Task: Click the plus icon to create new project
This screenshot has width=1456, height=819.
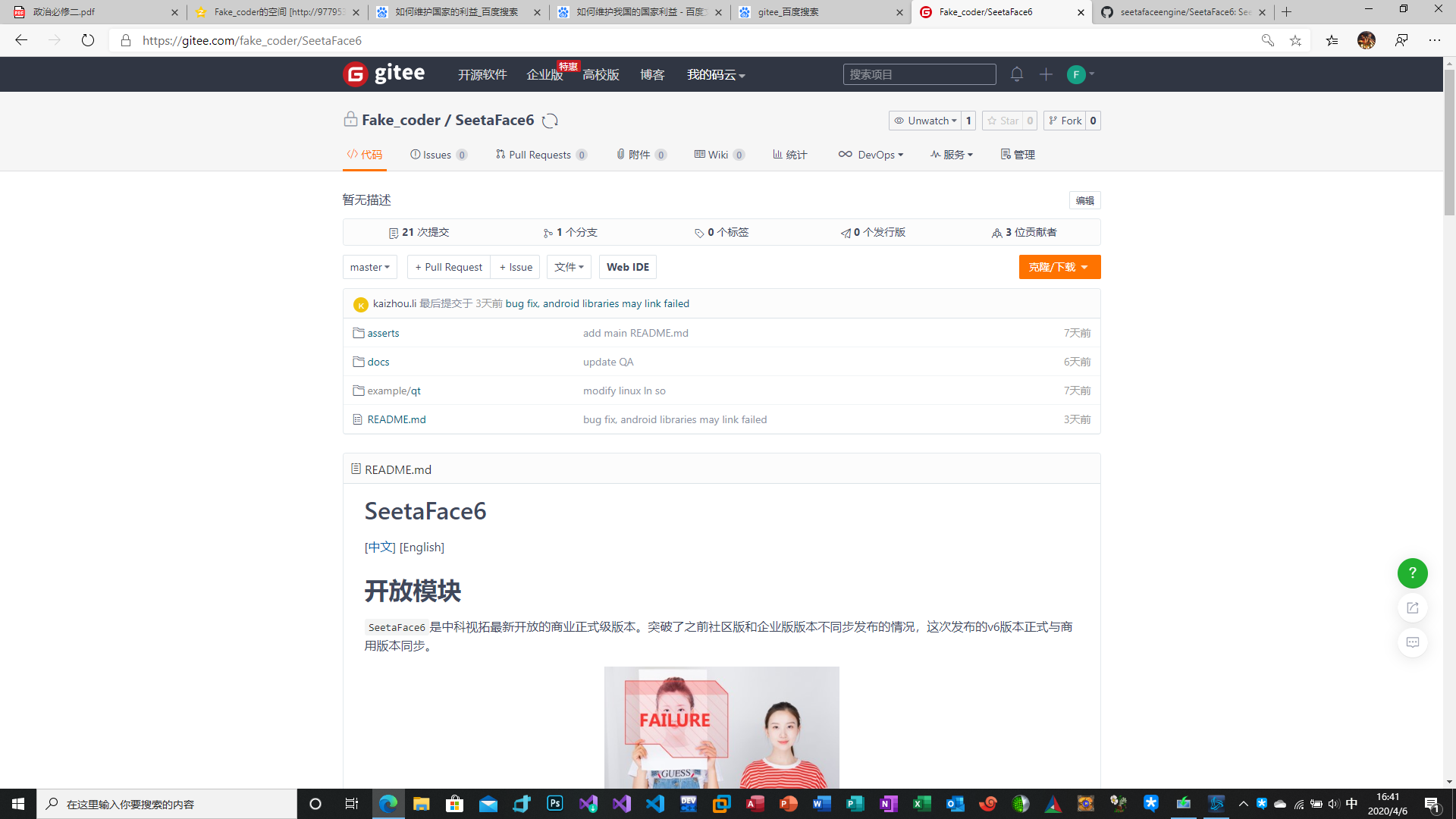Action: coord(1045,74)
